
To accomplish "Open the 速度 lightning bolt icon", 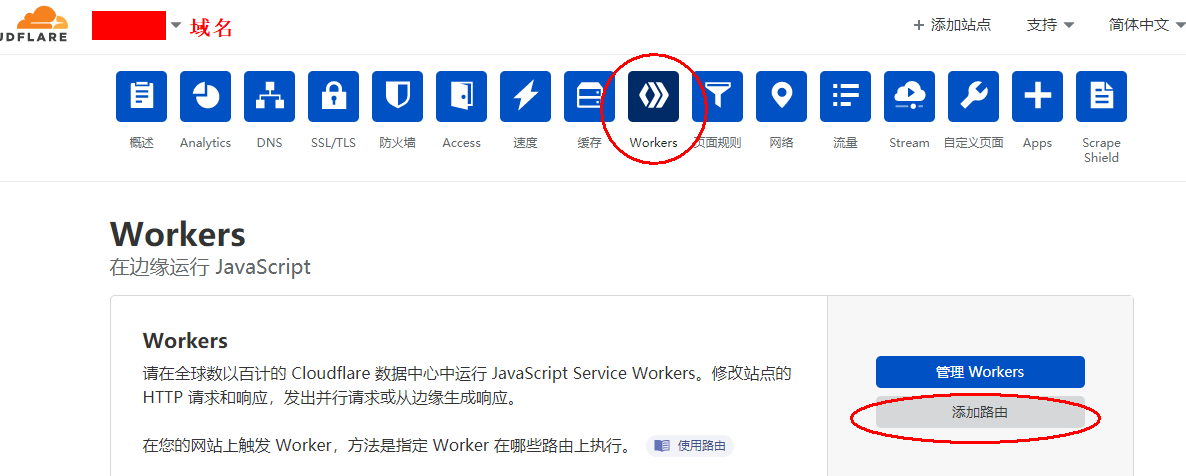I will [x=526, y=96].
